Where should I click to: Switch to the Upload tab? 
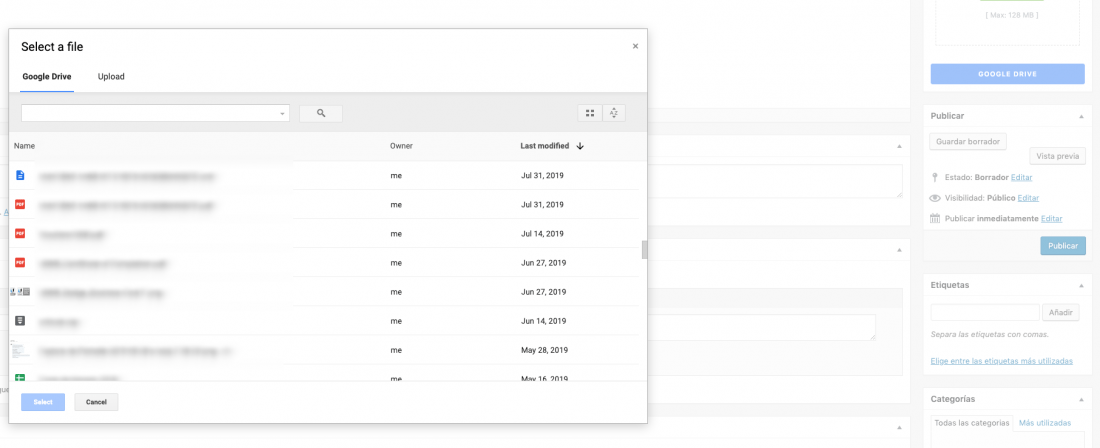click(x=111, y=76)
